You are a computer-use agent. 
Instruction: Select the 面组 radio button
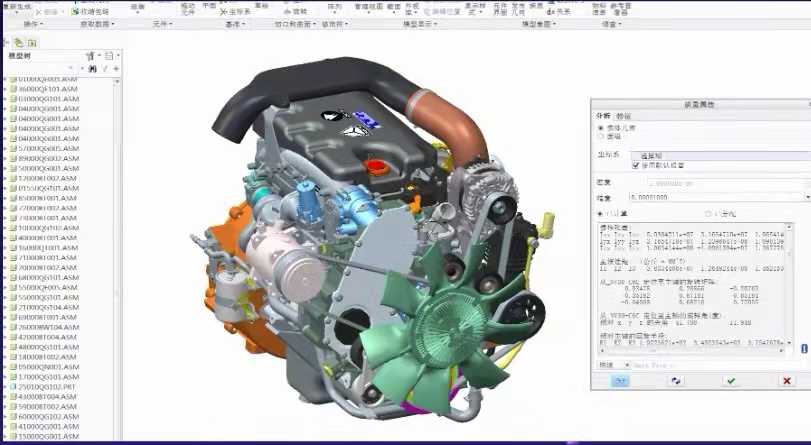(x=601, y=137)
